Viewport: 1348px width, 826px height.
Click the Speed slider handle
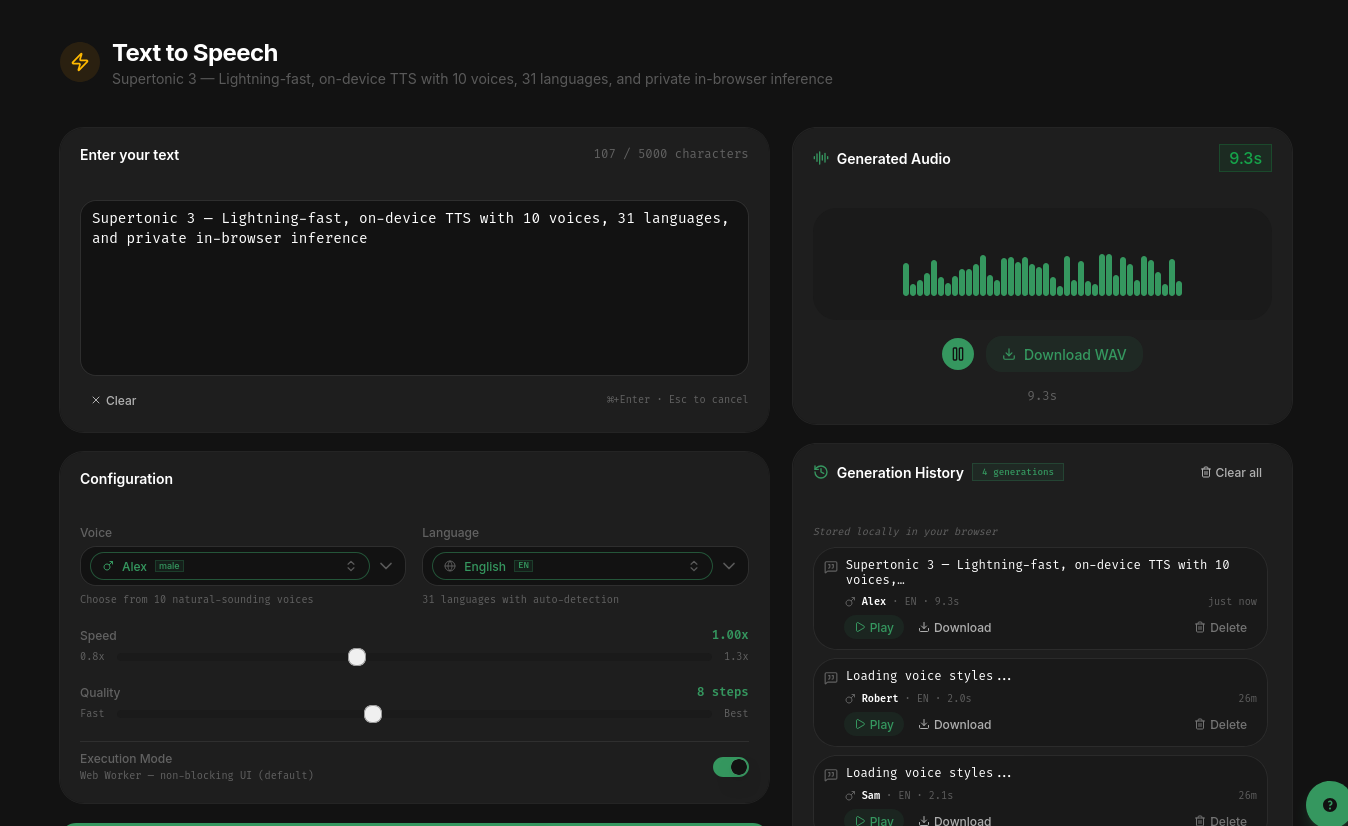[x=357, y=657]
